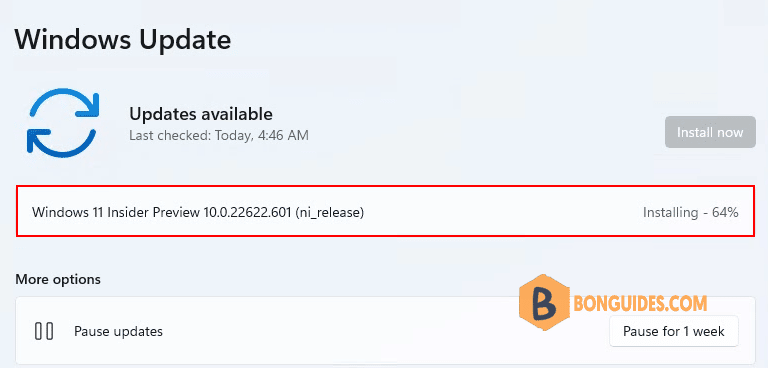Click the pause bars icon
Screen dimensions: 768x368
coord(44,331)
